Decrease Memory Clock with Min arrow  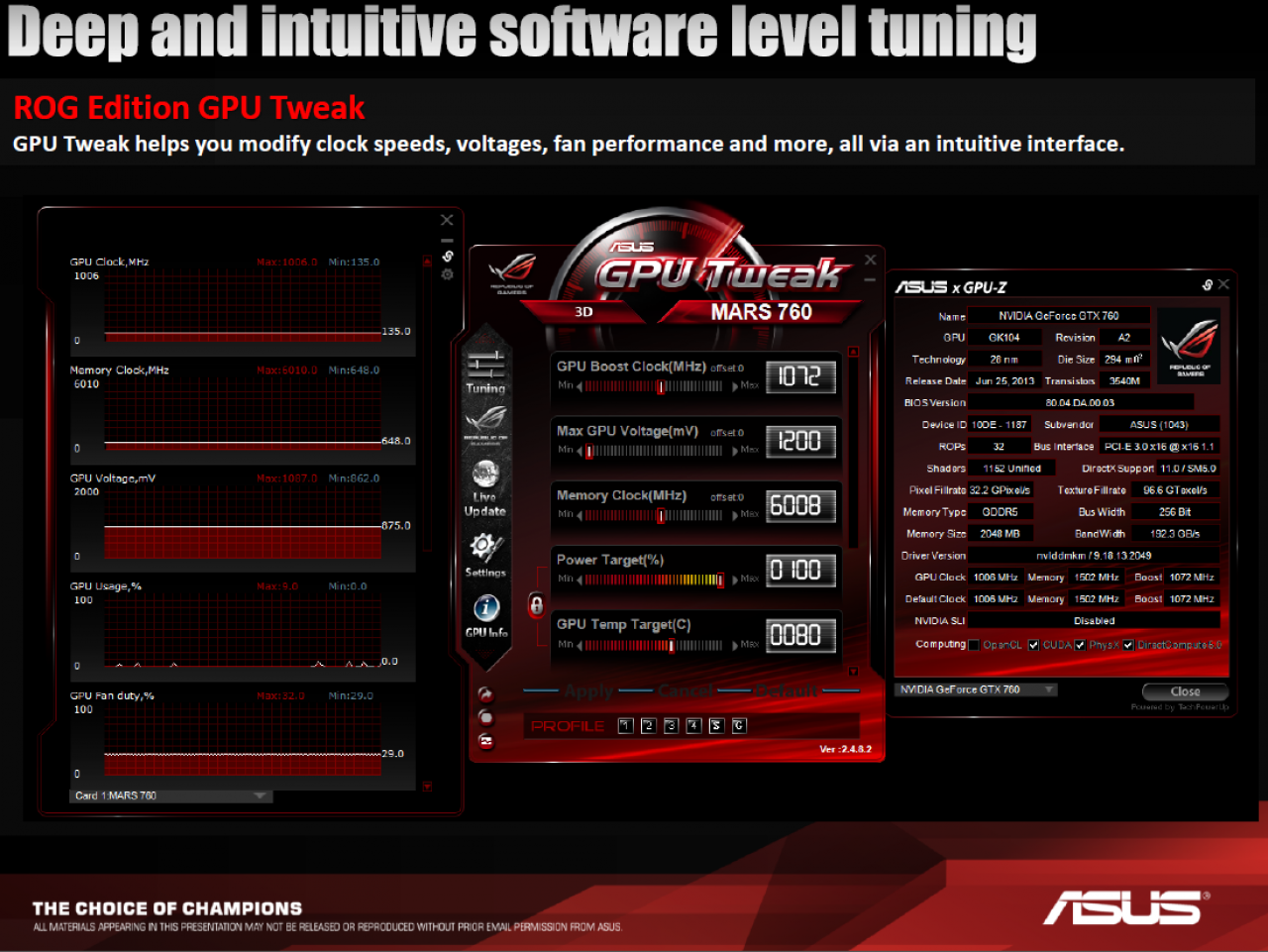point(581,515)
